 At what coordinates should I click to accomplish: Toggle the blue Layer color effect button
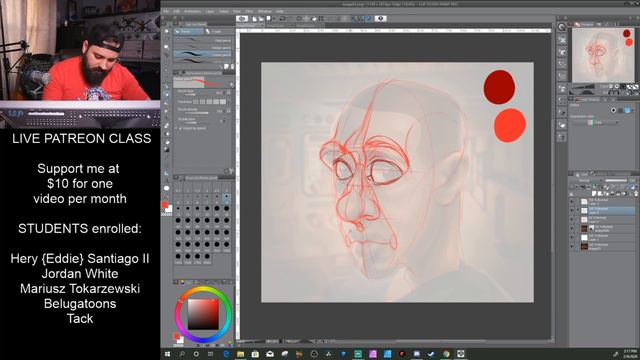627,110
